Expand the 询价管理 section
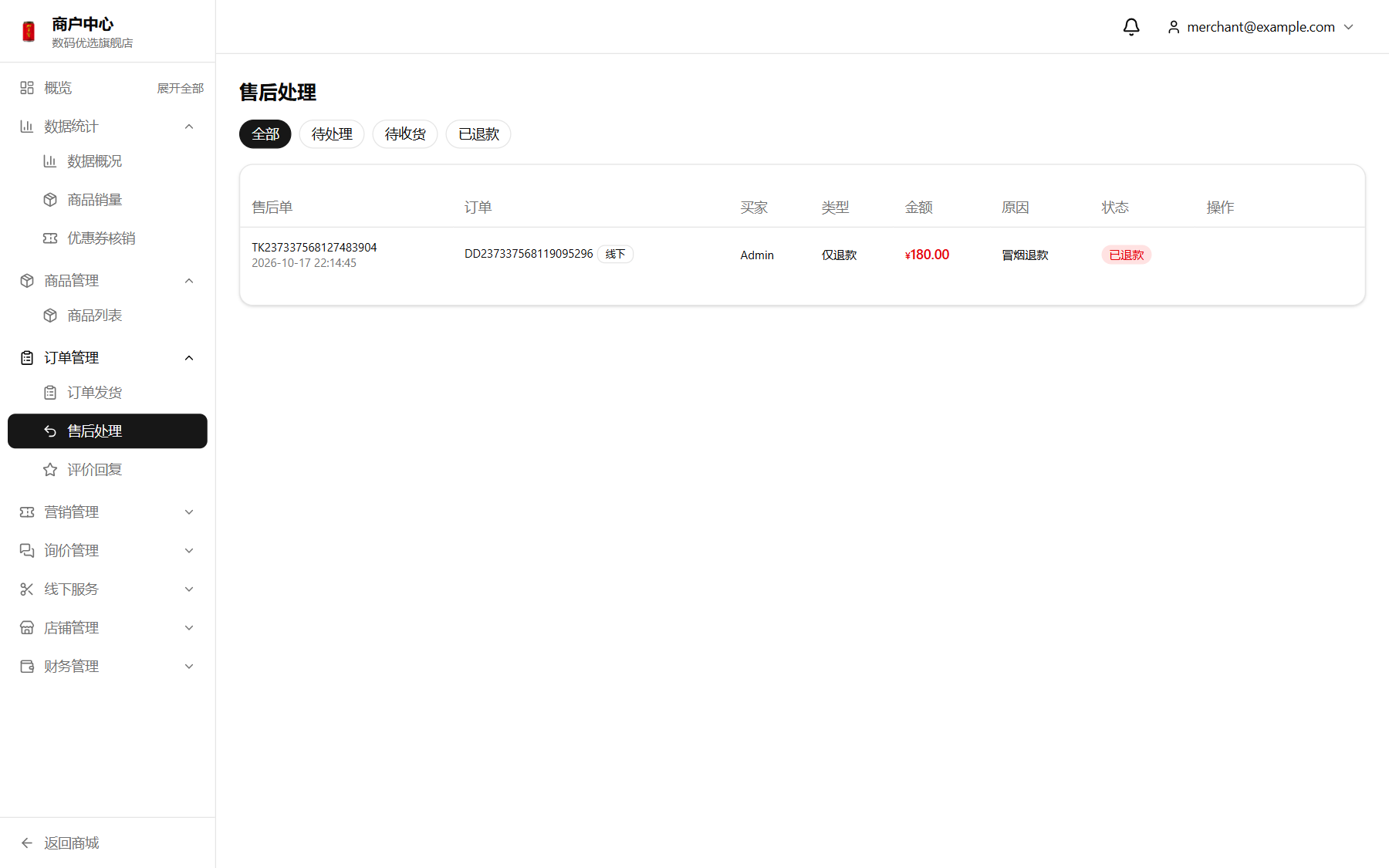The width and height of the screenshot is (1389, 868). 189,551
